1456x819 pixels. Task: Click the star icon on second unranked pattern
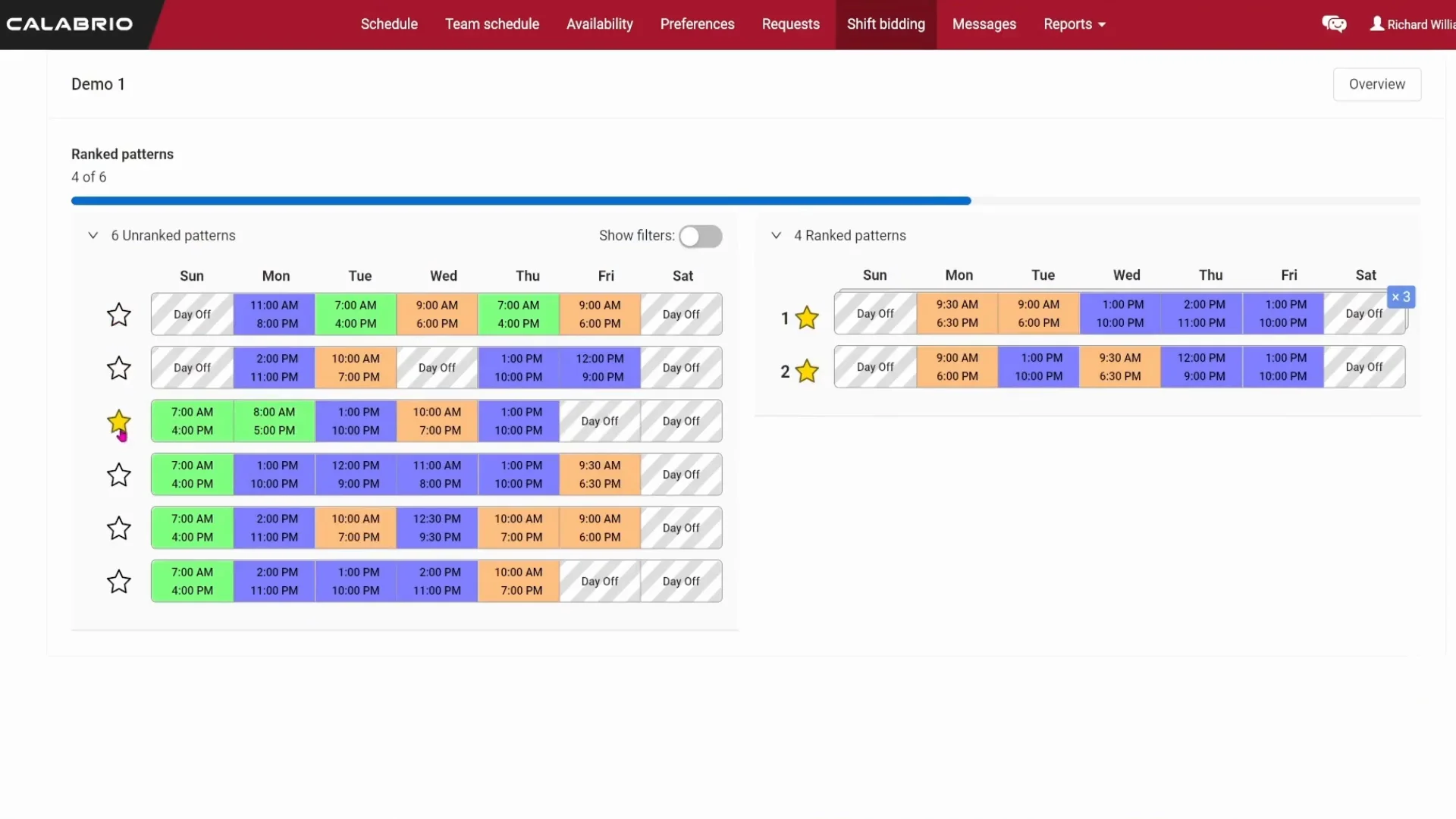118,368
